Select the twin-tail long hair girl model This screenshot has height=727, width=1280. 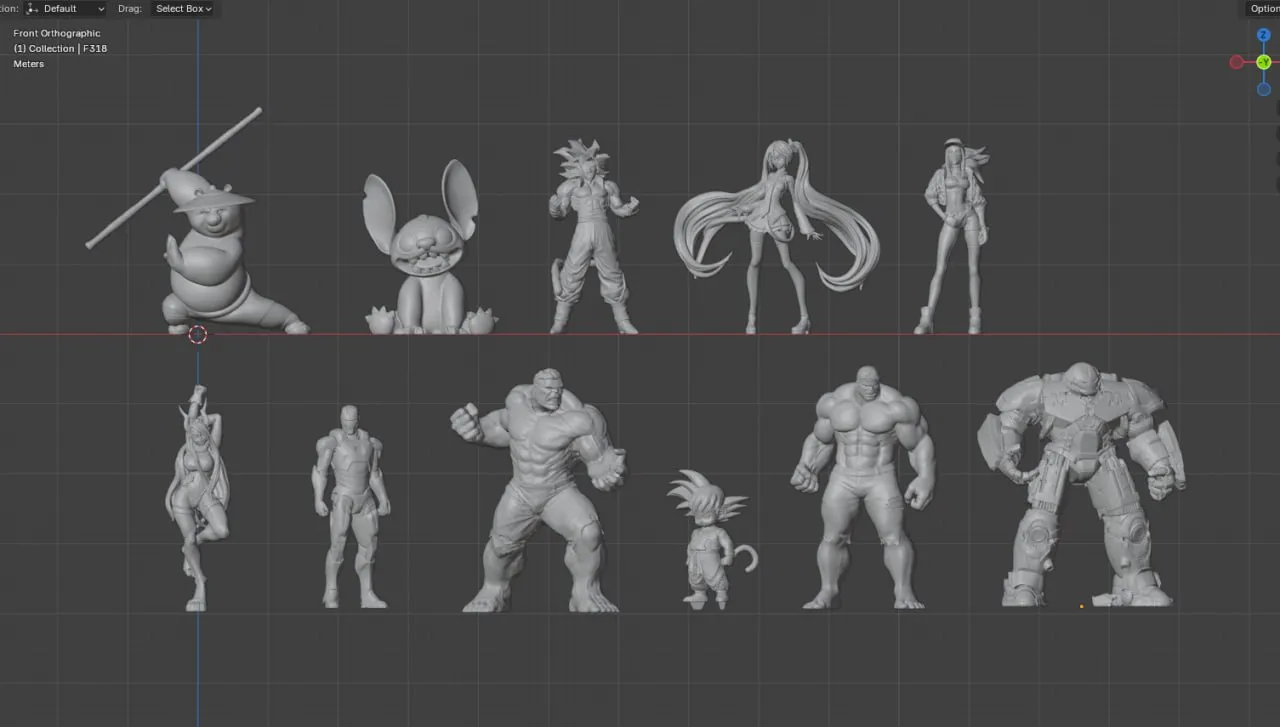[x=777, y=235]
